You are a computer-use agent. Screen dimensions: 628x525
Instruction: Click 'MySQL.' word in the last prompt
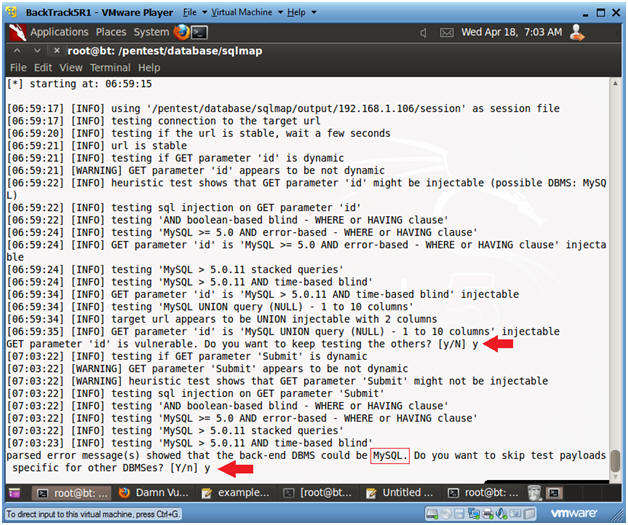click(x=390, y=456)
